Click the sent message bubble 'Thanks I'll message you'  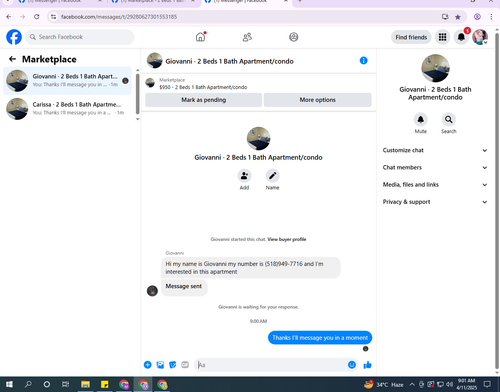click(320, 338)
